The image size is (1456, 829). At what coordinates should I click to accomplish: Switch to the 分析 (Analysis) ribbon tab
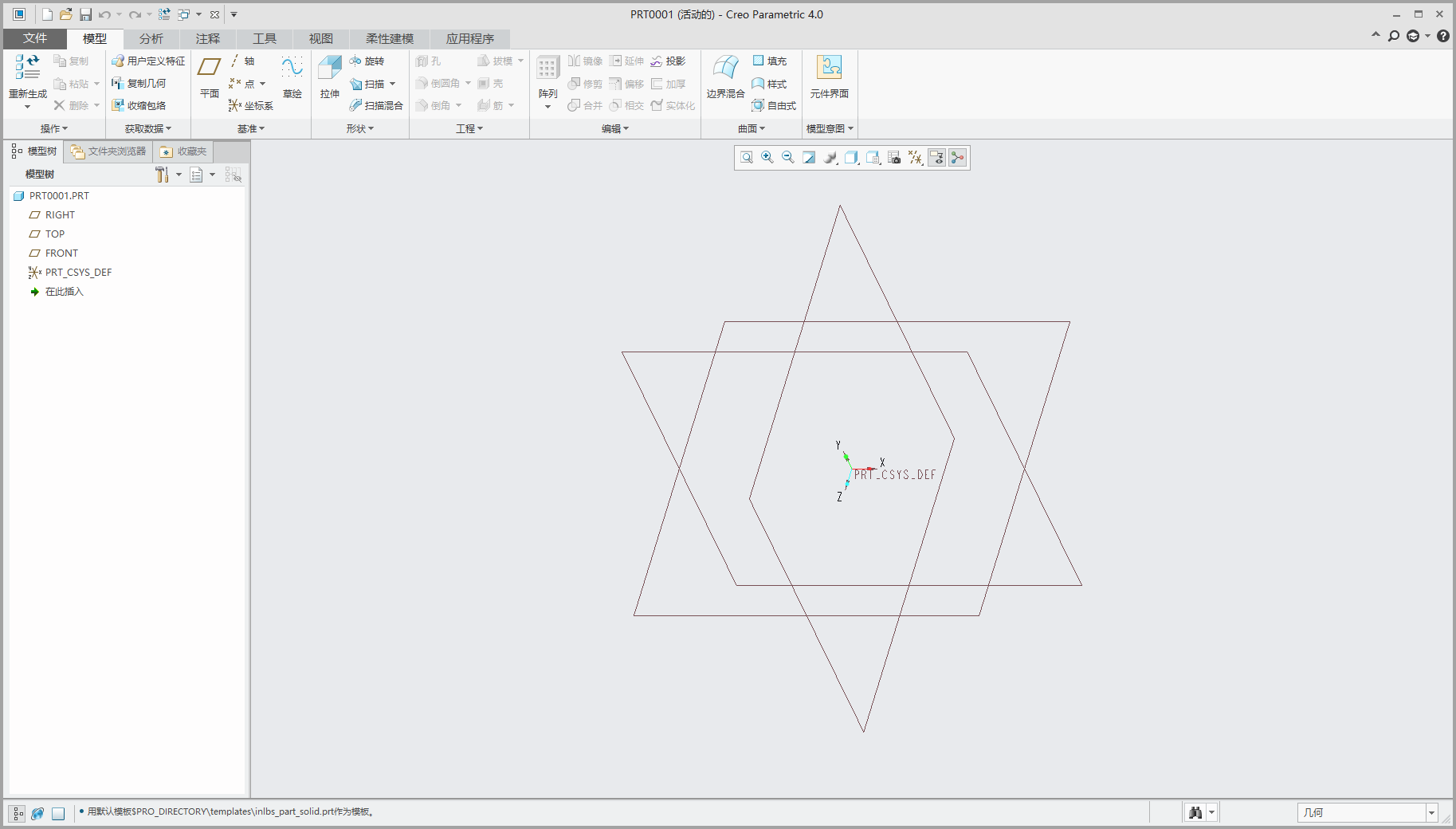151,38
